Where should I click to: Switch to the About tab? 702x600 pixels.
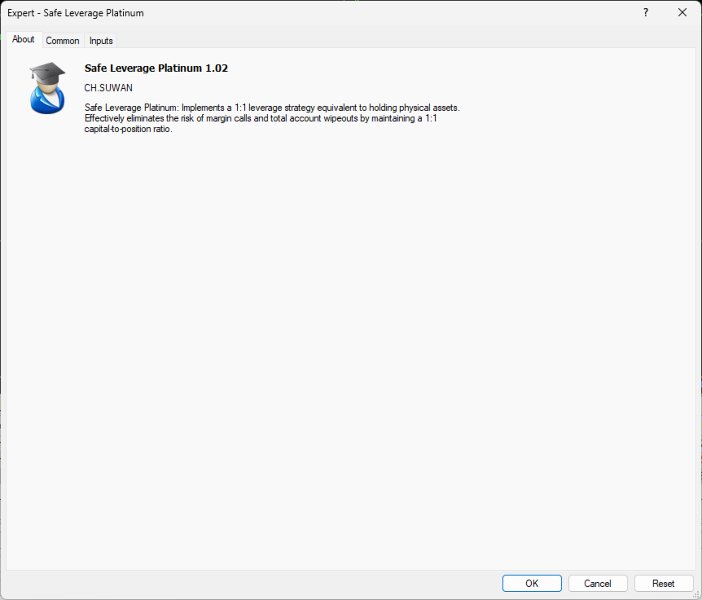coord(23,39)
